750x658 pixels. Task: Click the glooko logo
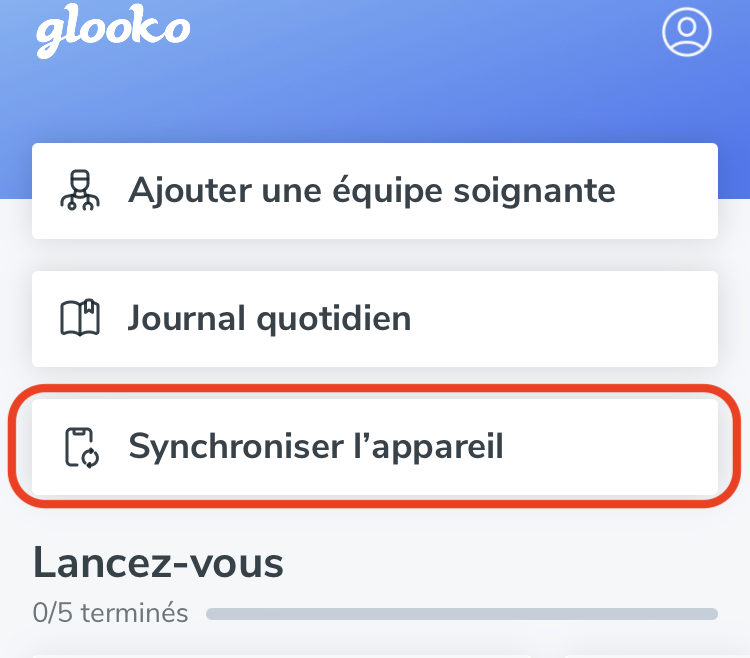point(112,31)
